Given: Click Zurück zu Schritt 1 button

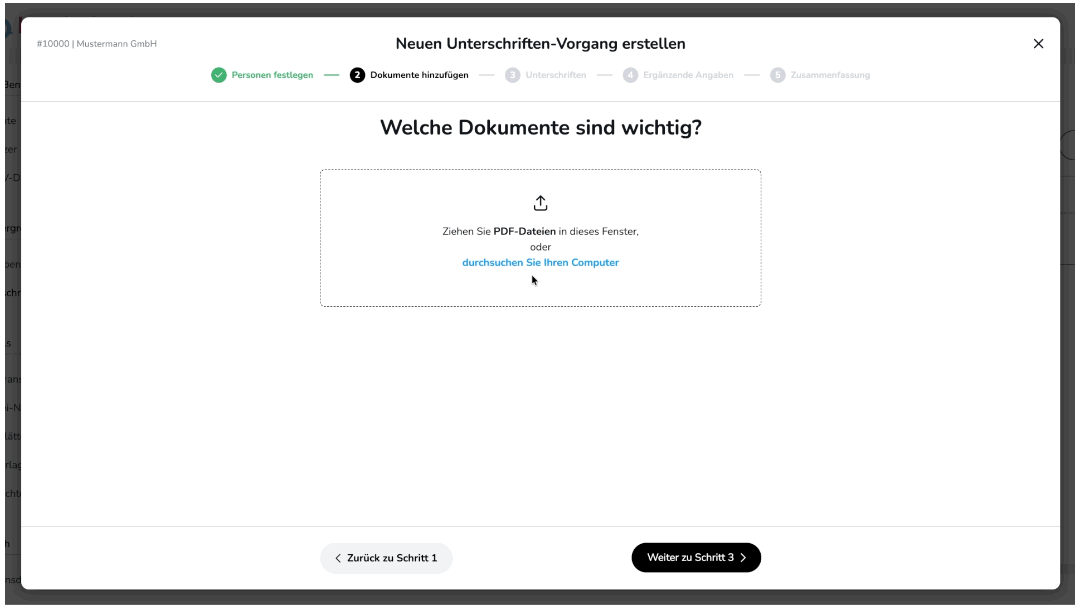Looking at the screenshot, I should pos(386,558).
